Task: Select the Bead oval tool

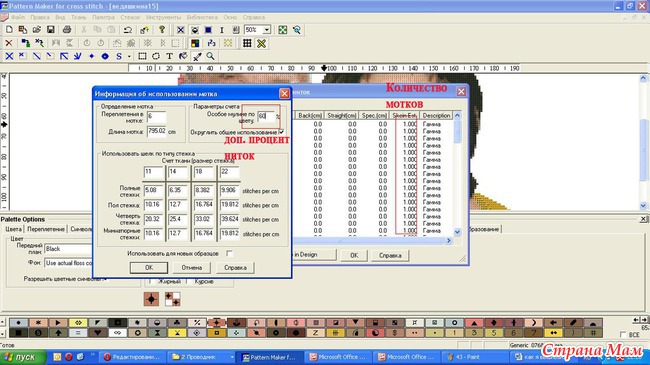Action: click(x=105, y=56)
